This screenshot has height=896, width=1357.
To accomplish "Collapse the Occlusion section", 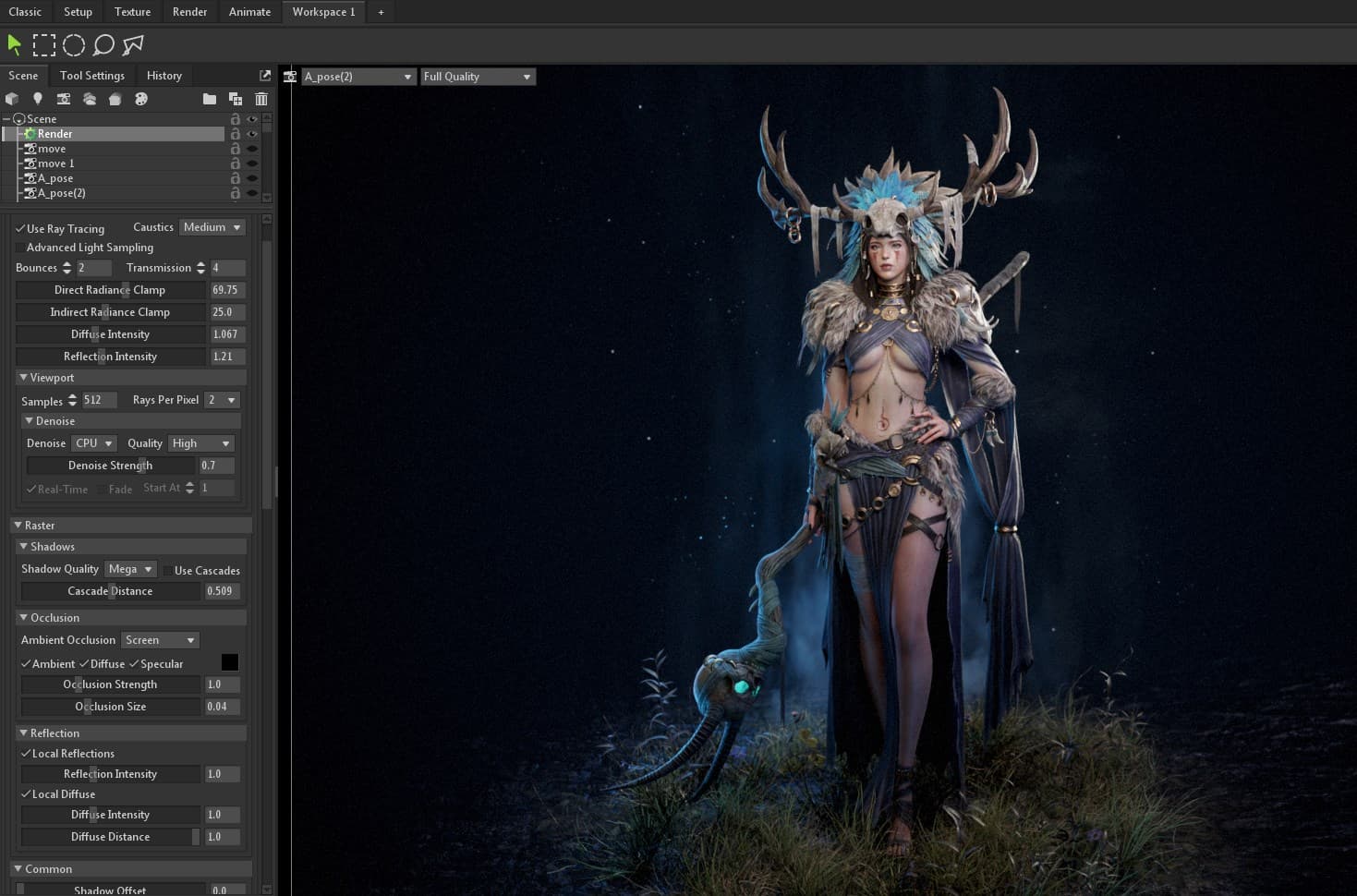I will point(24,617).
